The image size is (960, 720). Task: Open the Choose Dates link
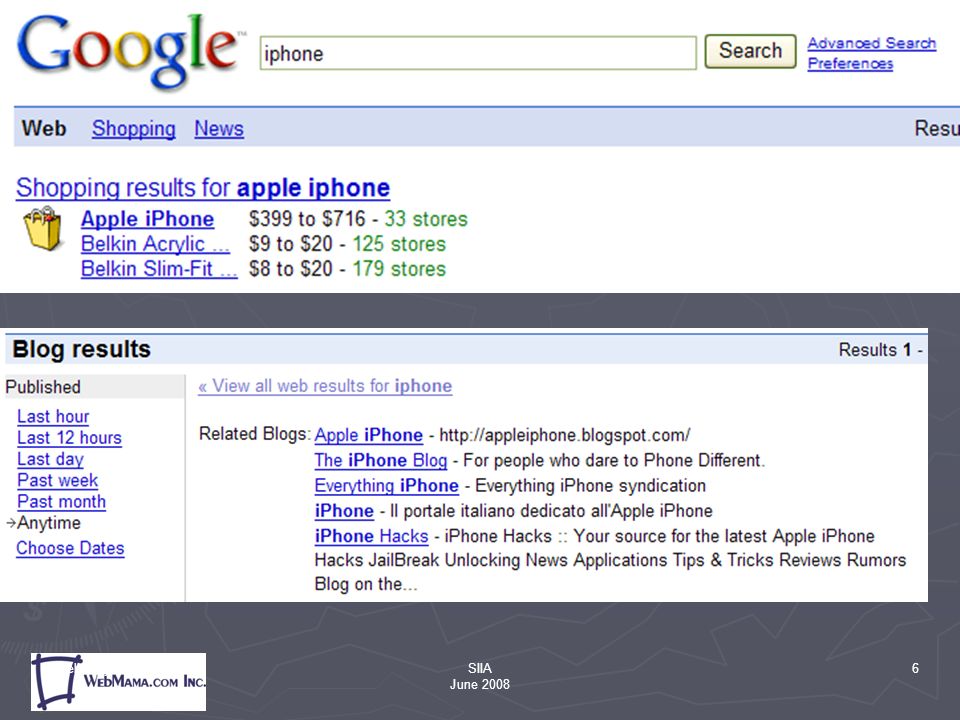point(70,548)
